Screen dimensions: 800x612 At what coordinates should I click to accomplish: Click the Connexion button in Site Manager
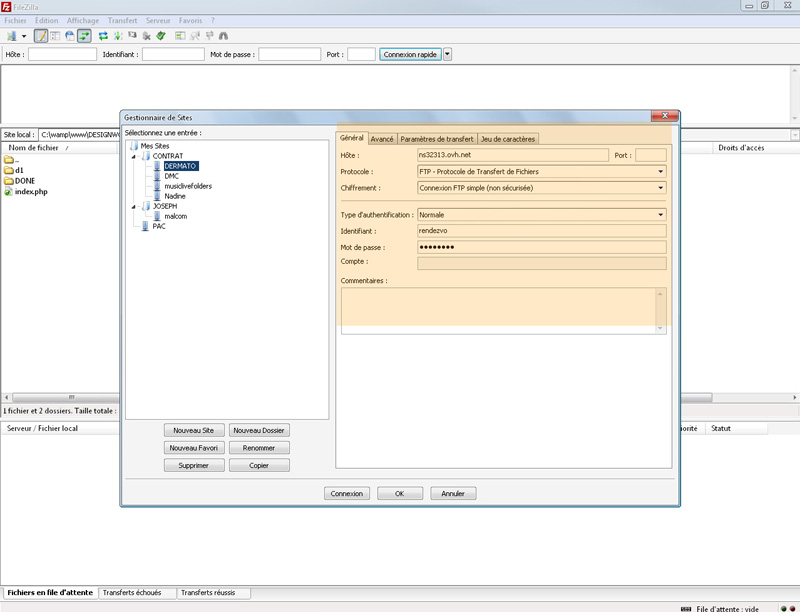tap(347, 494)
